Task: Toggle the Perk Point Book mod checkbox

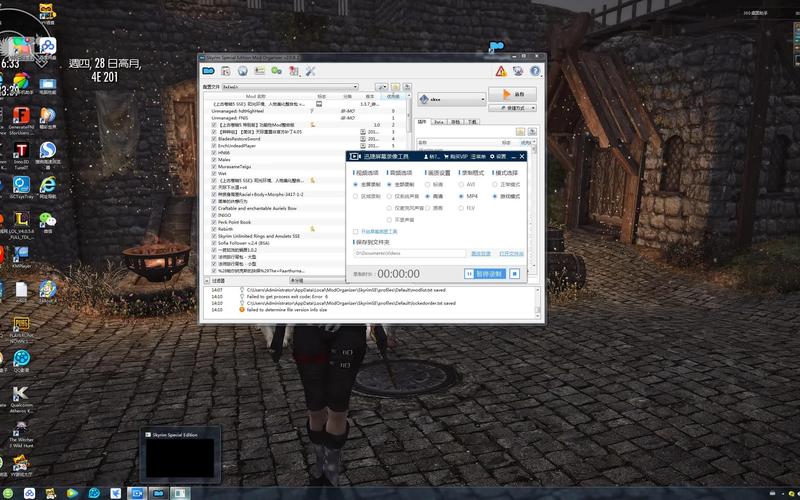Action: (214, 220)
